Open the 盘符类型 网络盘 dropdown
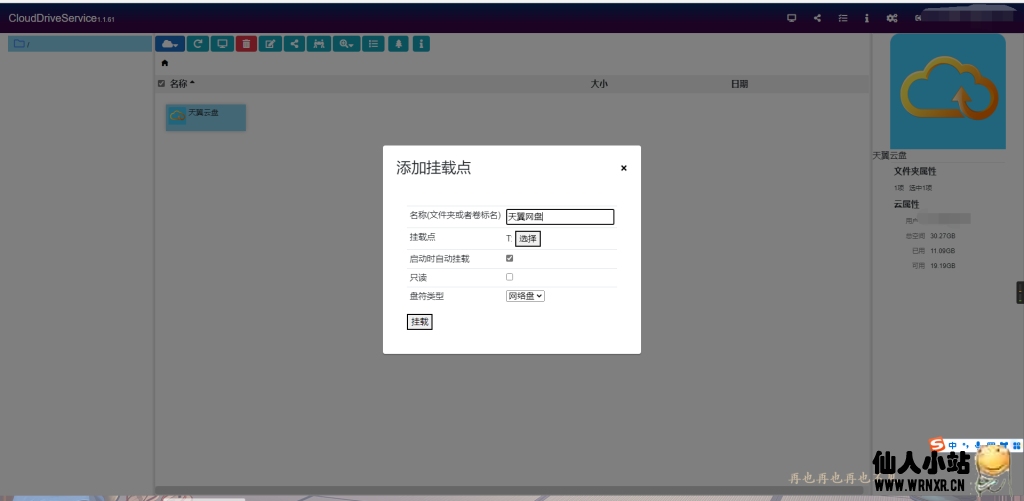 [525, 296]
